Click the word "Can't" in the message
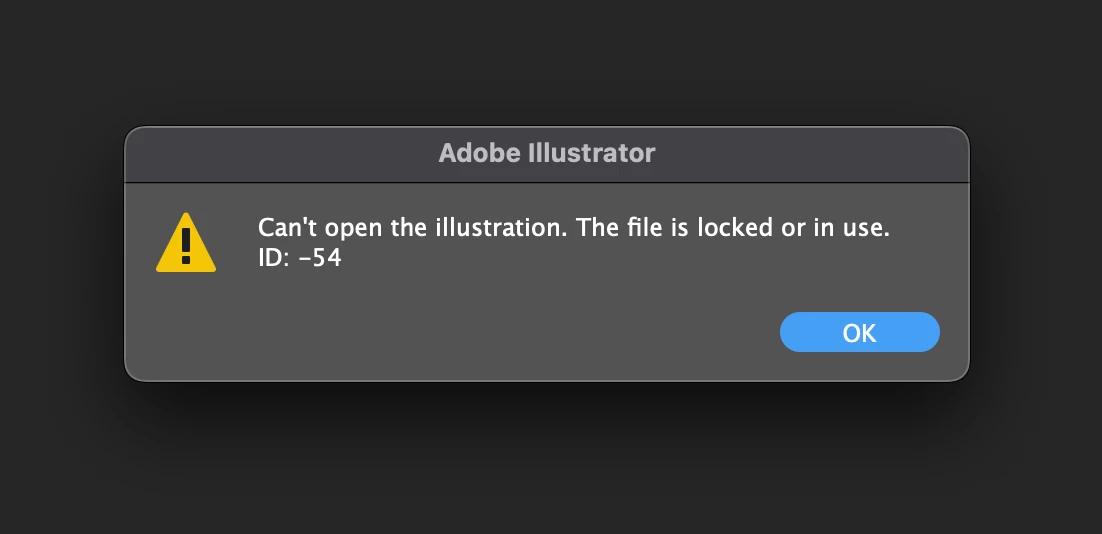The width and height of the screenshot is (1102, 534). point(285,228)
